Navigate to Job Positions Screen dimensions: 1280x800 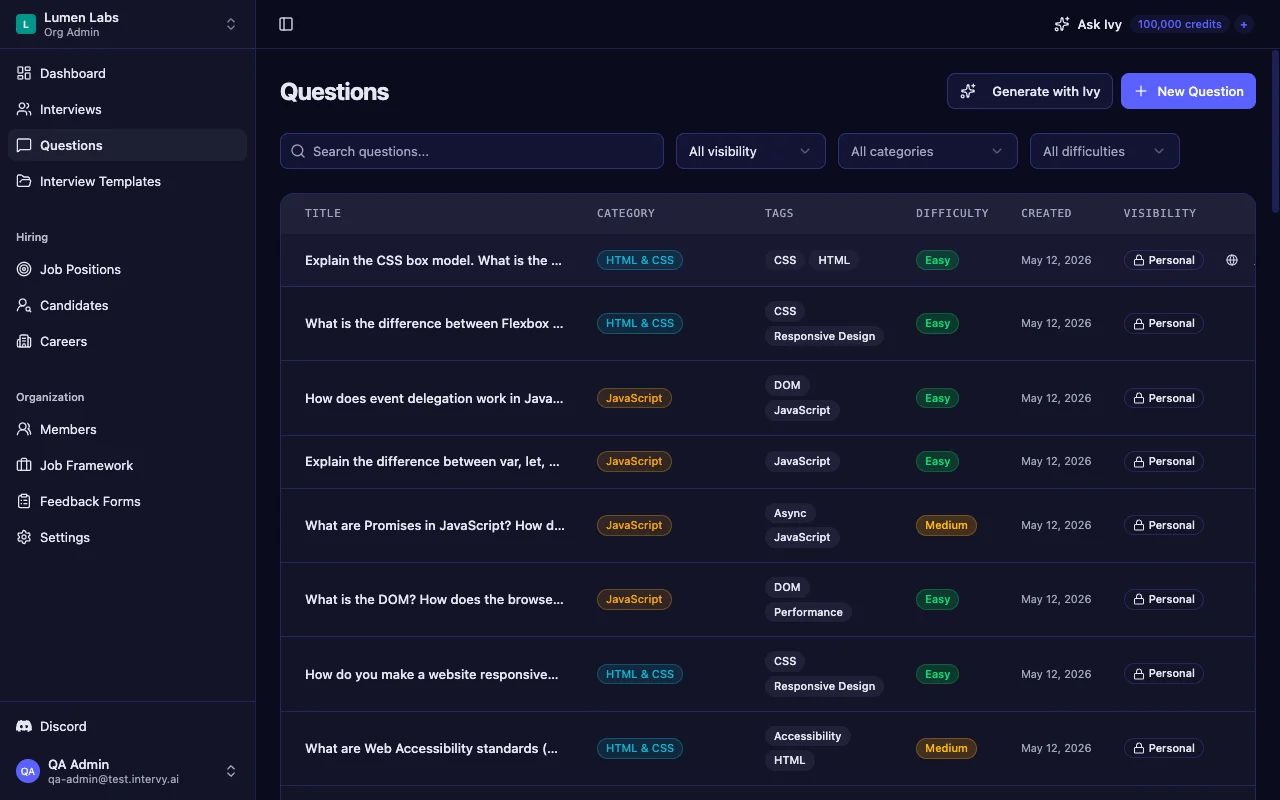coord(127,269)
